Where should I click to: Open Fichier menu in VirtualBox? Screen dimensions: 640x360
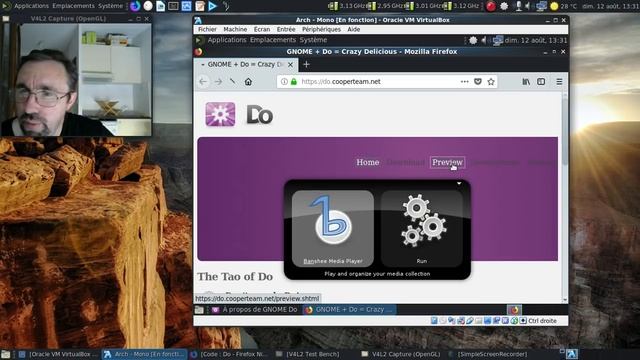[x=207, y=29]
